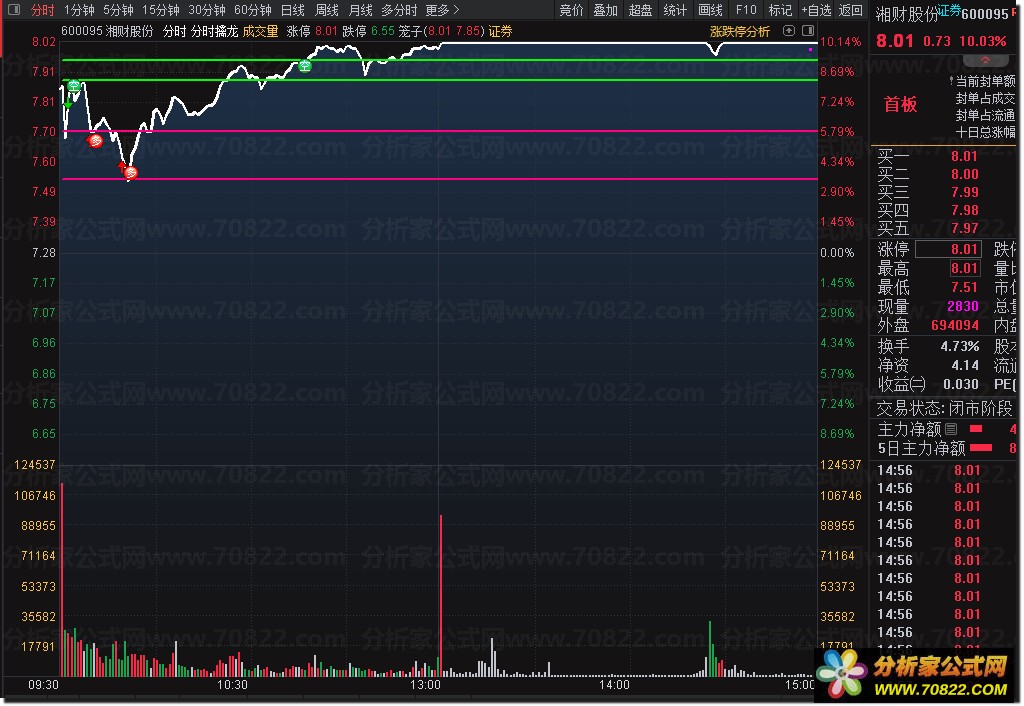1024x706 pixels.
Task: Click the 标记 mark button
Action: tap(780, 10)
